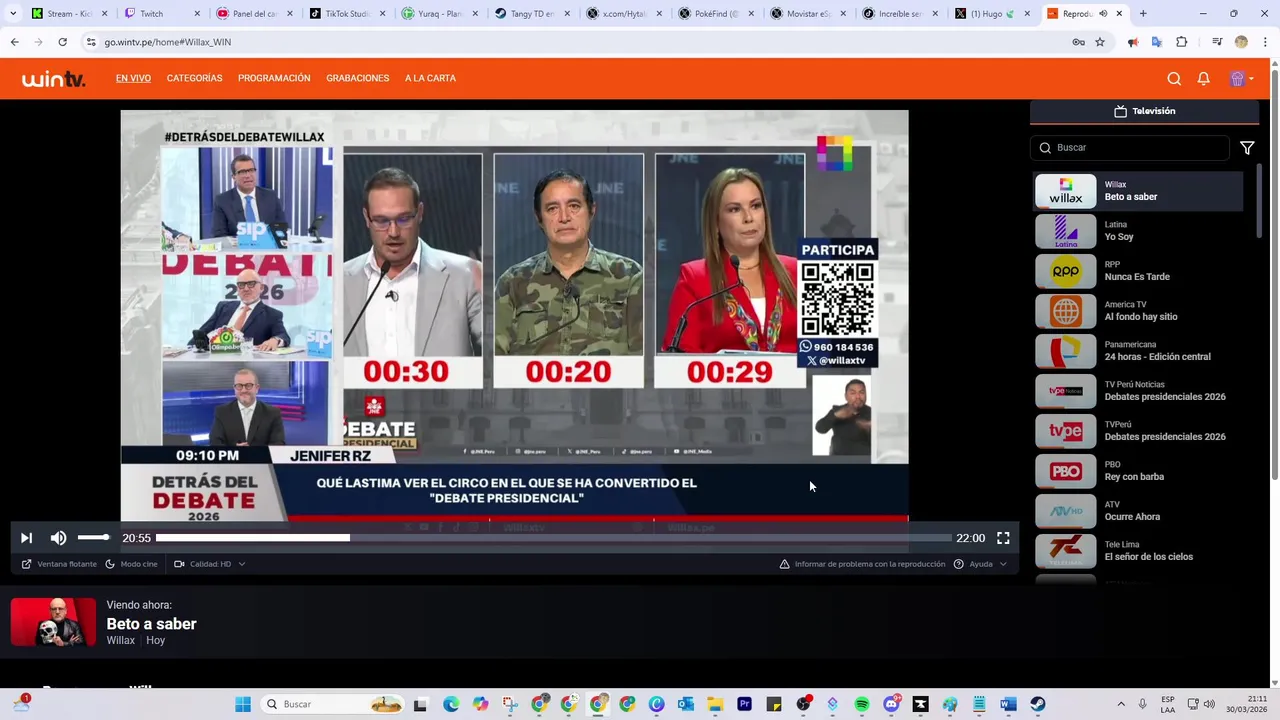Click the channel Buscar search field

click(1130, 147)
